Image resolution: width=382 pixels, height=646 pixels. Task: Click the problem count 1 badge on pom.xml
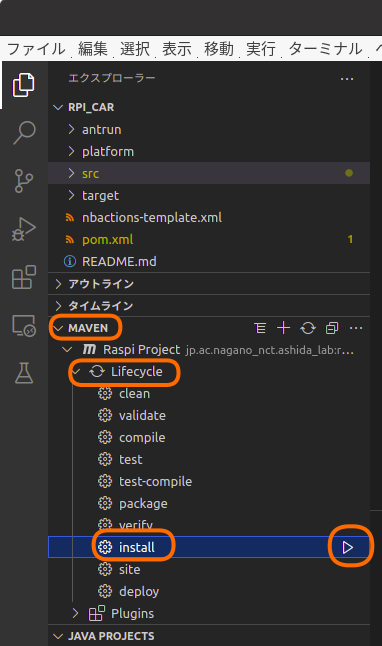click(x=350, y=239)
